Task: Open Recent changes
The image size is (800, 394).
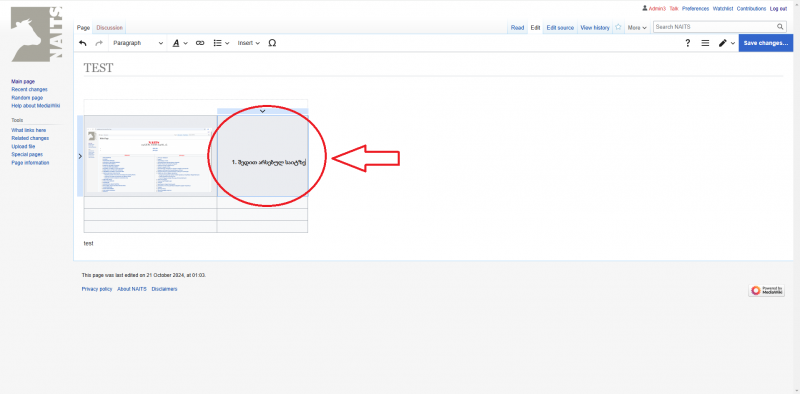Action: [x=30, y=90]
